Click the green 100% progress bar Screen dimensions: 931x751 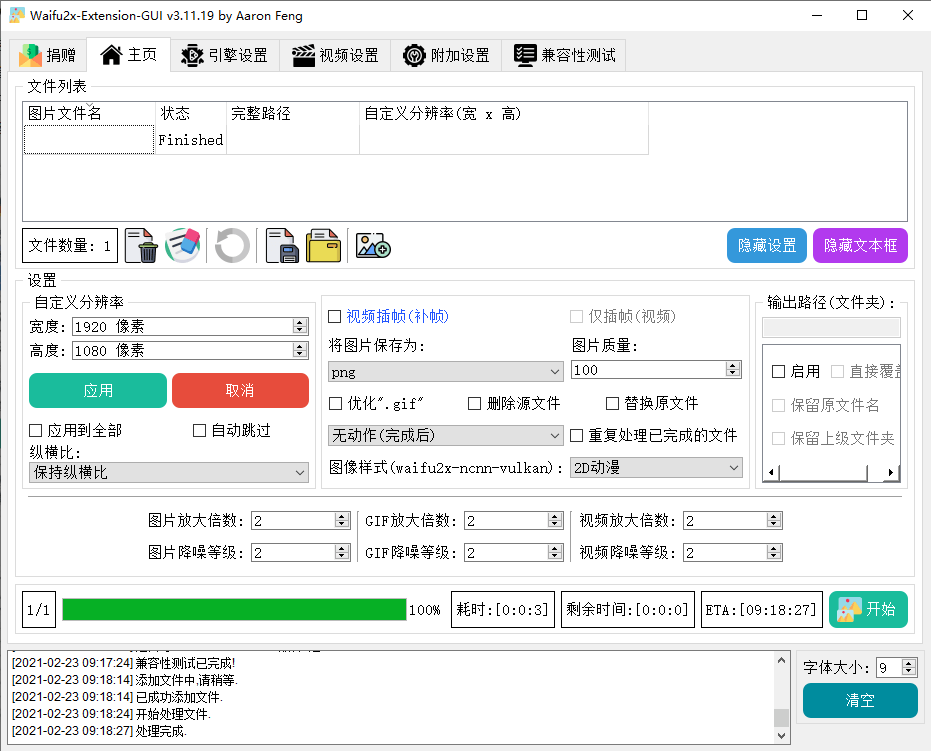click(234, 610)
